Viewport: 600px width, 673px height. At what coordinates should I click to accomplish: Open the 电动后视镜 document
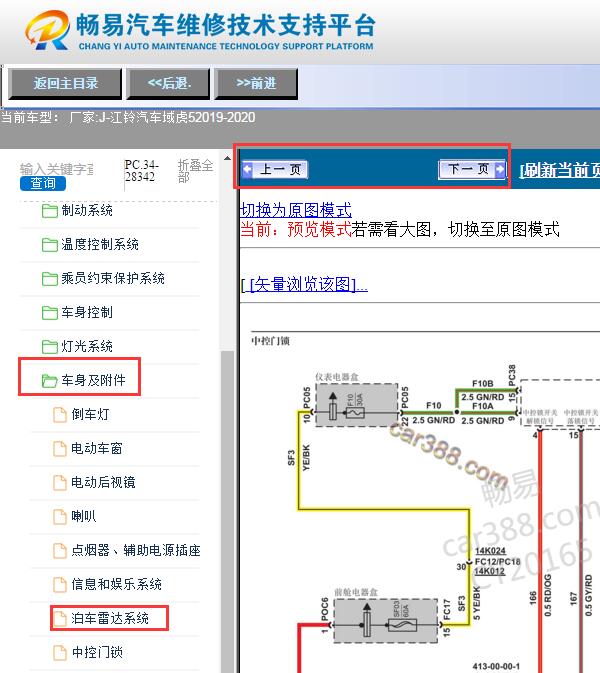[103, 482]
